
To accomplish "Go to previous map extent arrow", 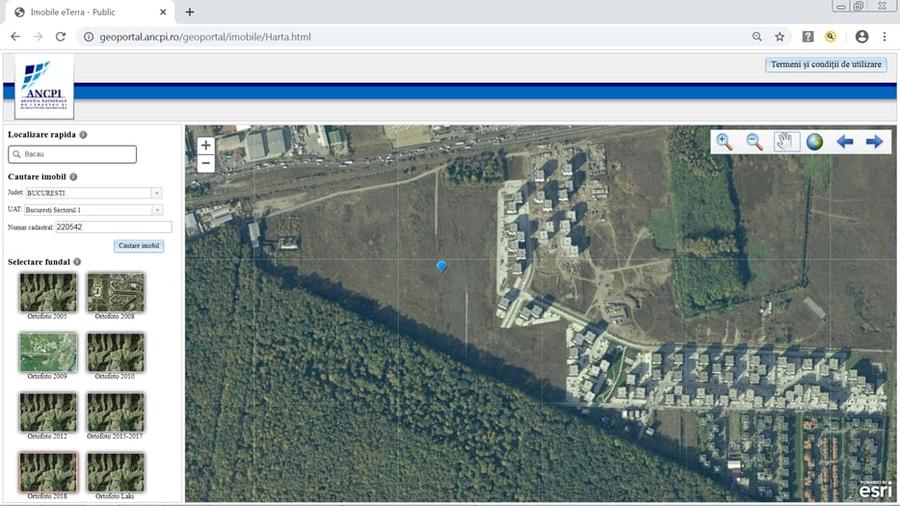I will tap(845, 142).
